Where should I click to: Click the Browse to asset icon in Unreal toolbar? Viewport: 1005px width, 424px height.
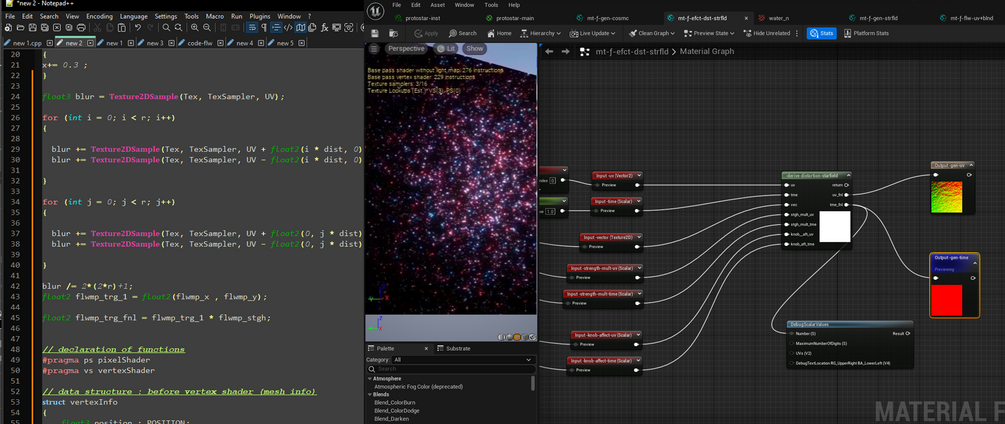point(394,33)
